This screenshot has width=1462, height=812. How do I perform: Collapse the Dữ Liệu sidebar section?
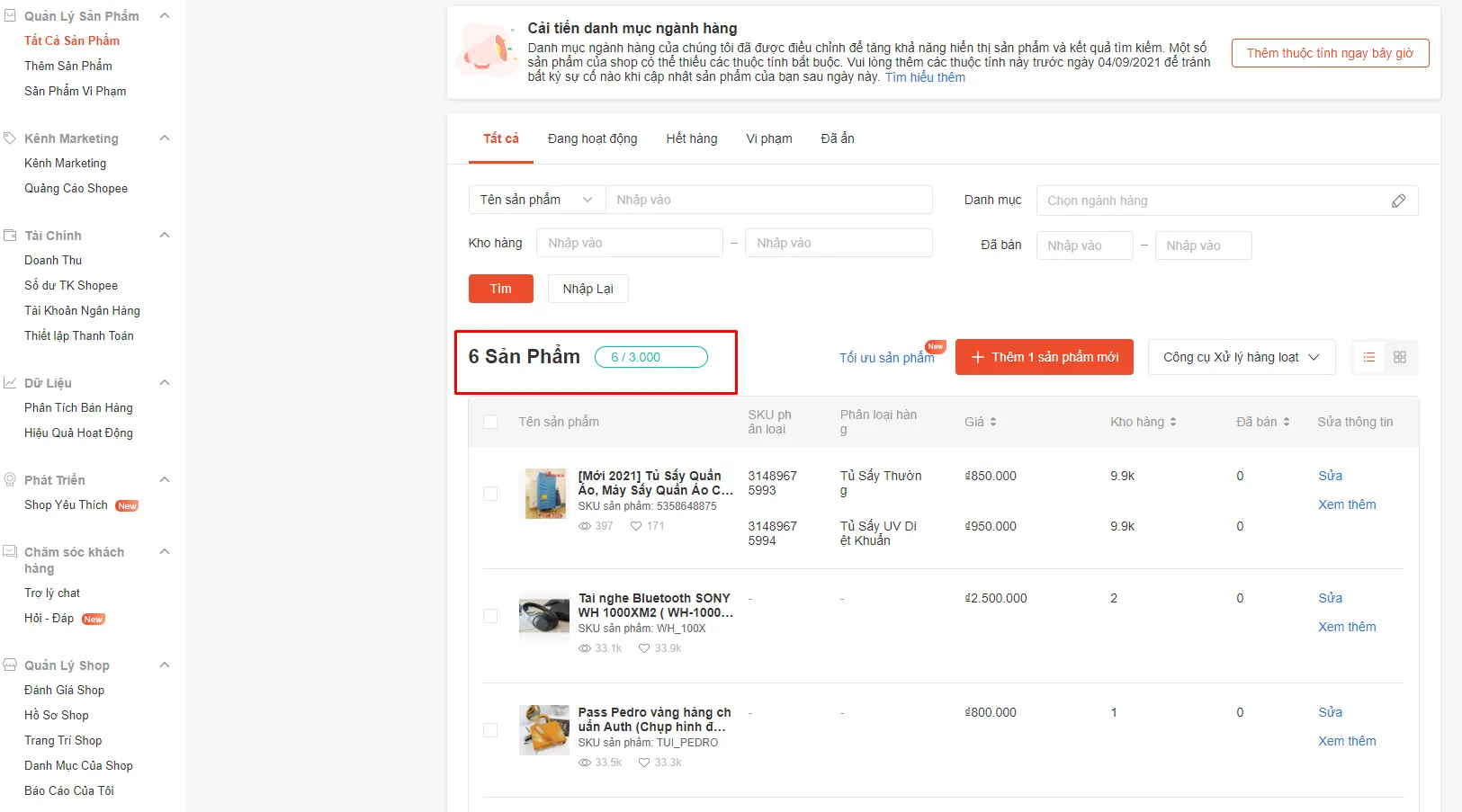[x=165, y=382]
